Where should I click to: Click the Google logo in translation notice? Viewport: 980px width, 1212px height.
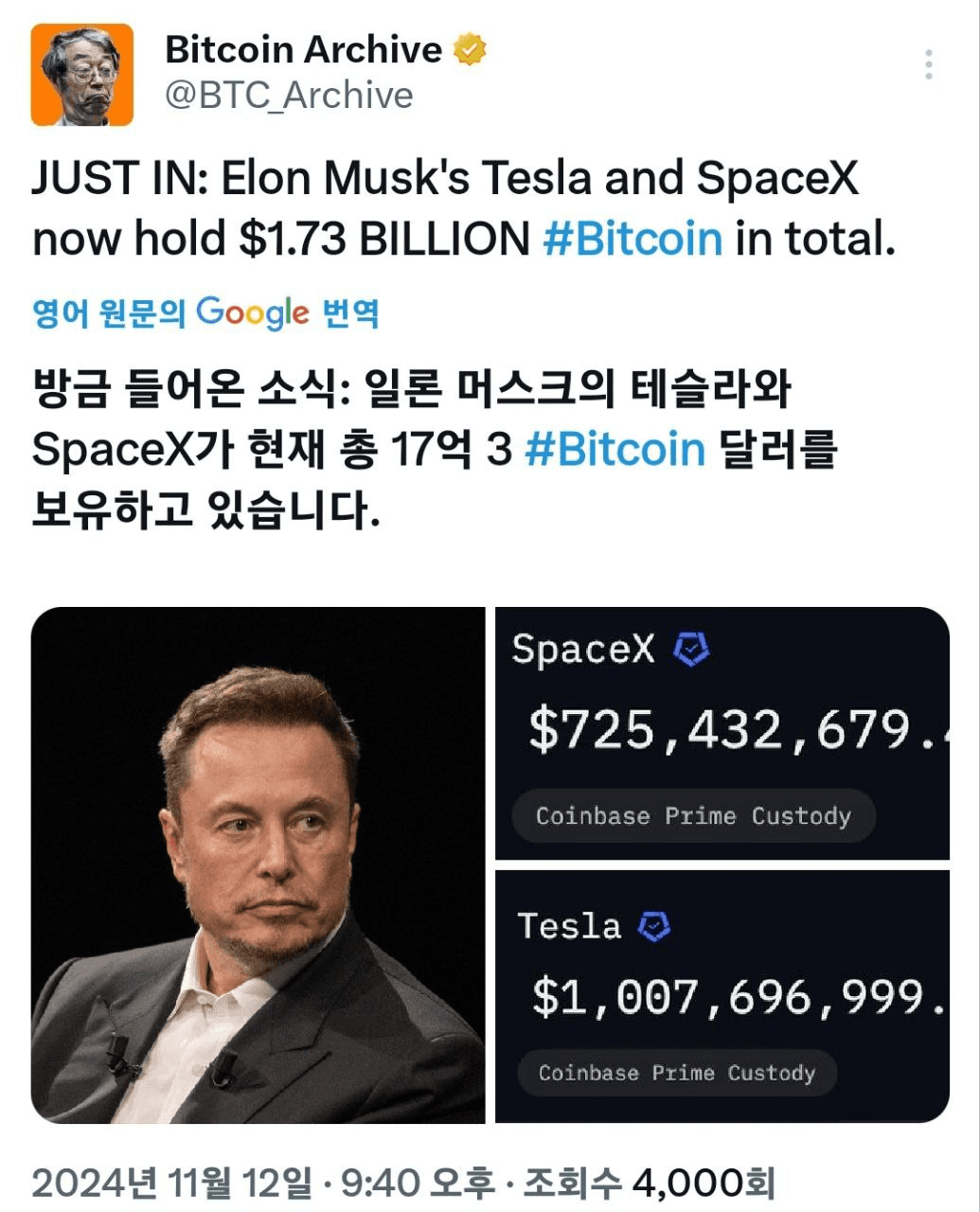pyautogui.click(x=253, y=313)
